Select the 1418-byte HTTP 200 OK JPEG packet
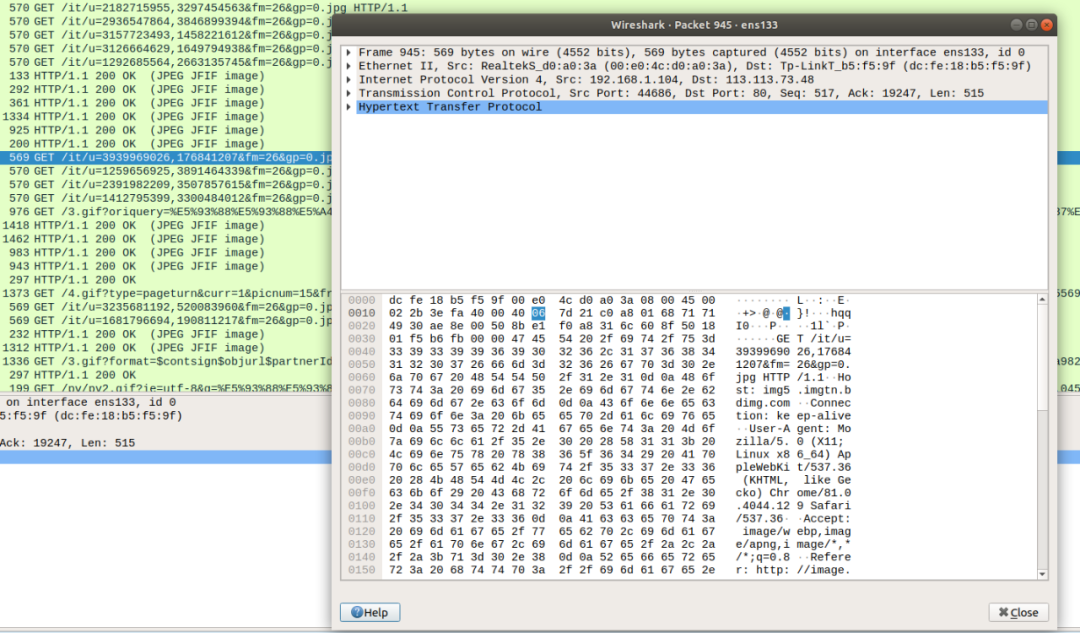This screenshot has width=1080, height=633. click(166, 225)
